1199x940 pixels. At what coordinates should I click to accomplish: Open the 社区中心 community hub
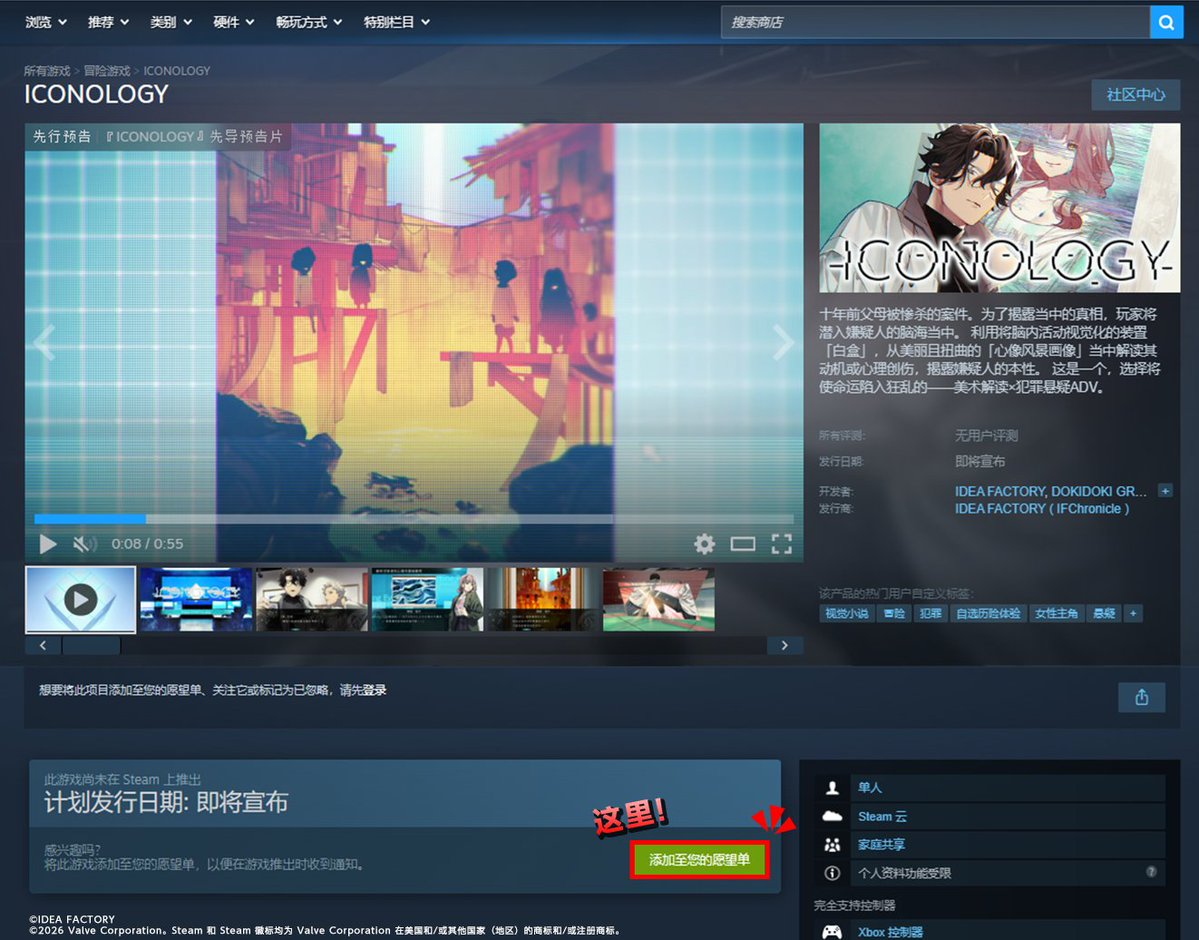coord(1136,95)
